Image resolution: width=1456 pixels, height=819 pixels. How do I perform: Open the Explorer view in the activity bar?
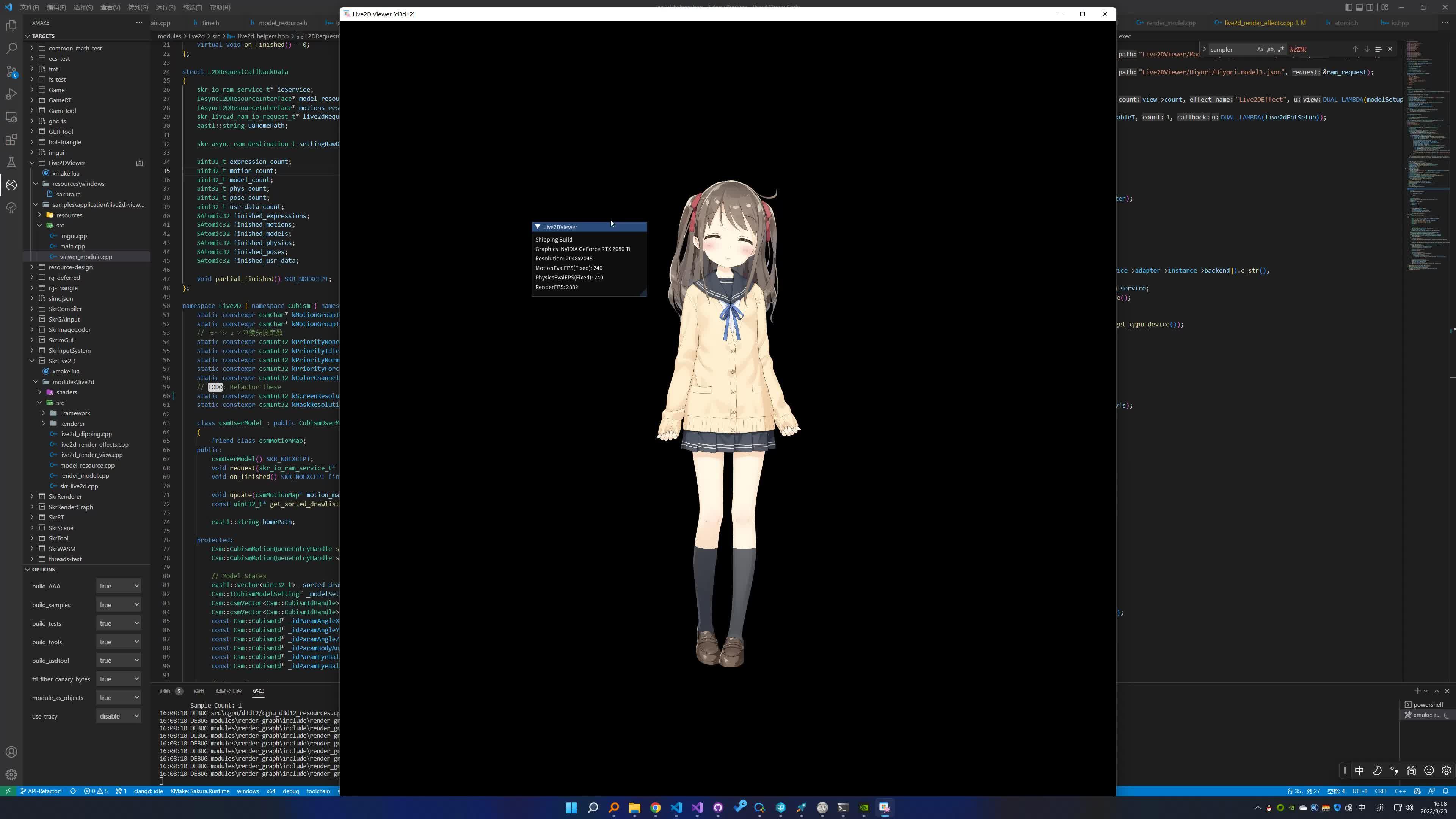click(x=11, y=25)
